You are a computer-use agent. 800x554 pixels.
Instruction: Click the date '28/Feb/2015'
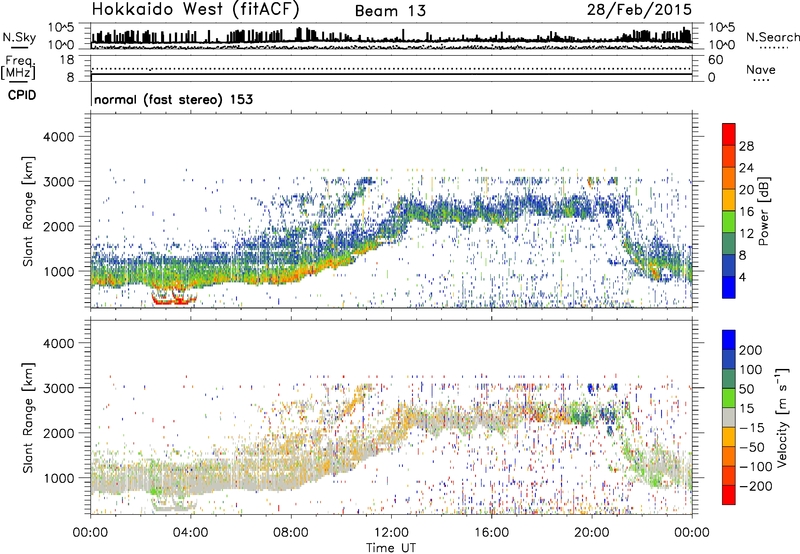coord(639,10)
